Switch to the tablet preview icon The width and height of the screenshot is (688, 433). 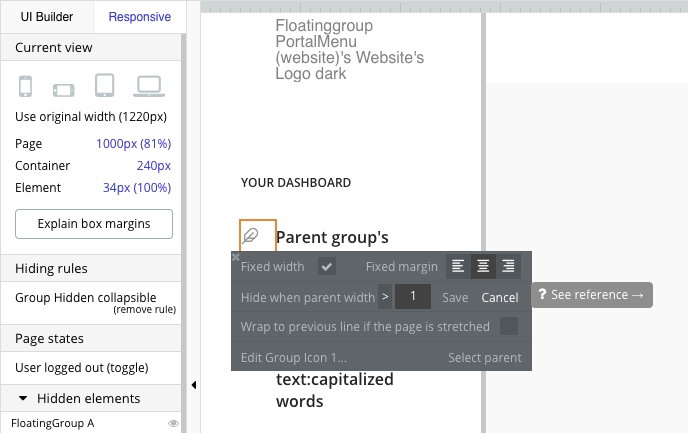click(105, 87)
